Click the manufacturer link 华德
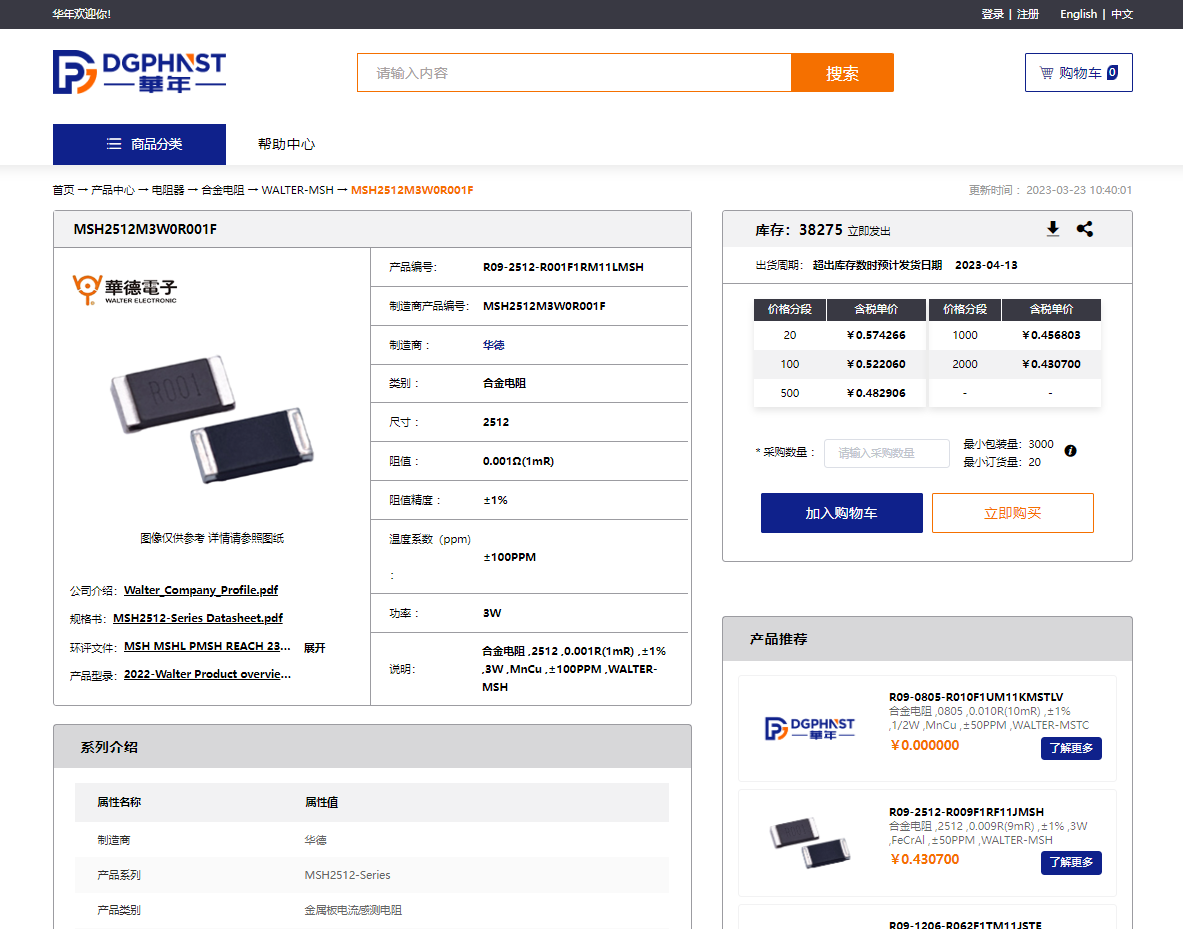The image size is (1183, 929). click(493, 345)
